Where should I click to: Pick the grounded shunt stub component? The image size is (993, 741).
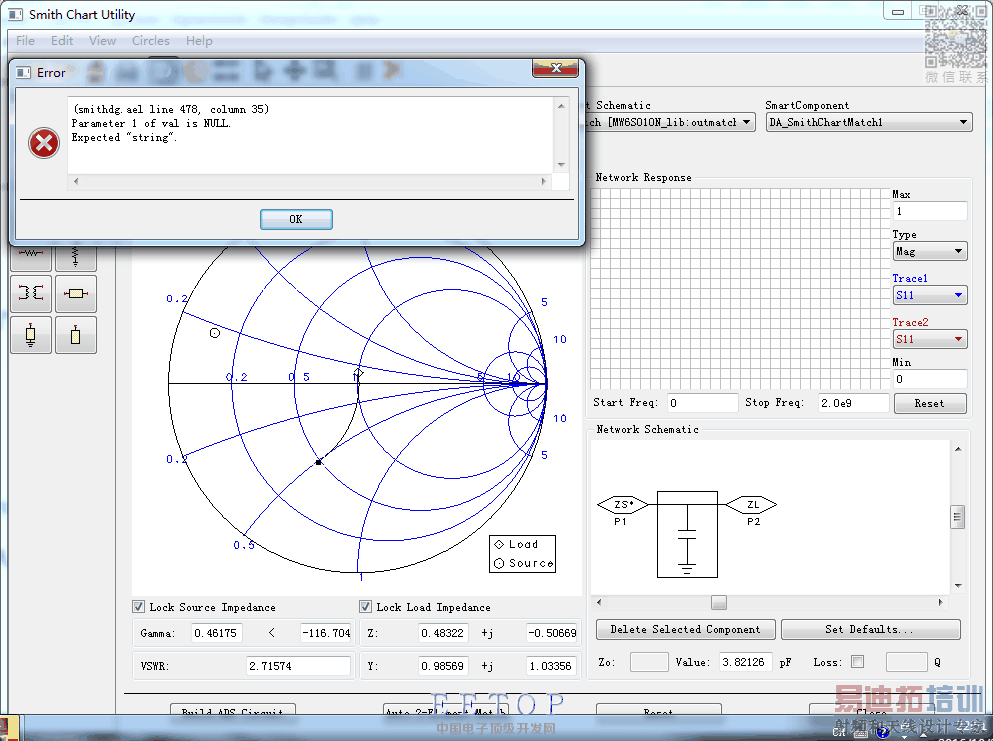tap(32, 336)
